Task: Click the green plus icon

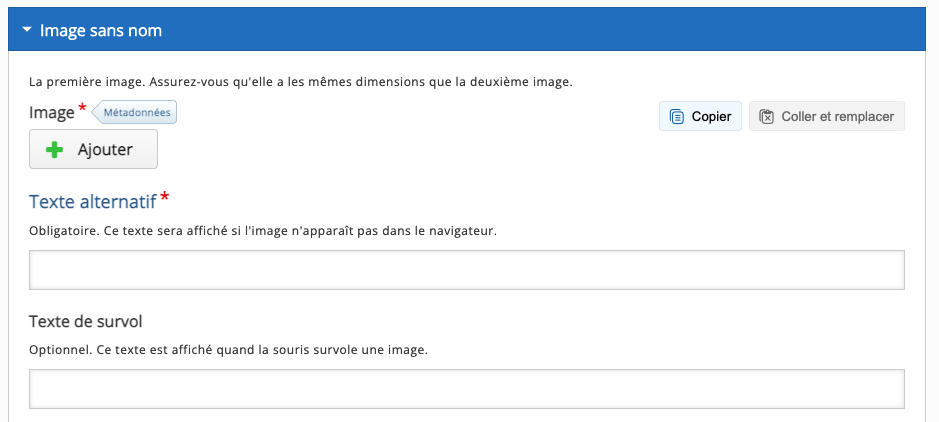Action: [54, 150]
